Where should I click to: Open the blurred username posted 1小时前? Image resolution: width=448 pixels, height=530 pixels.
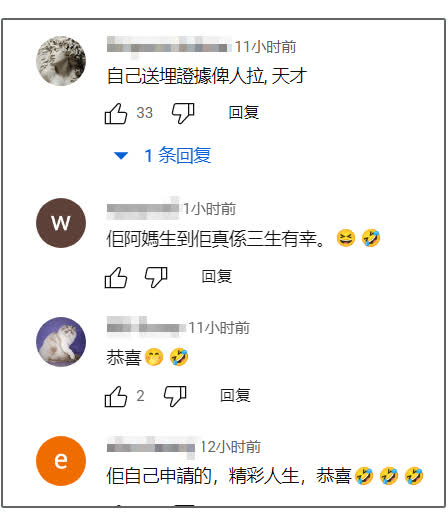[143, 208]
